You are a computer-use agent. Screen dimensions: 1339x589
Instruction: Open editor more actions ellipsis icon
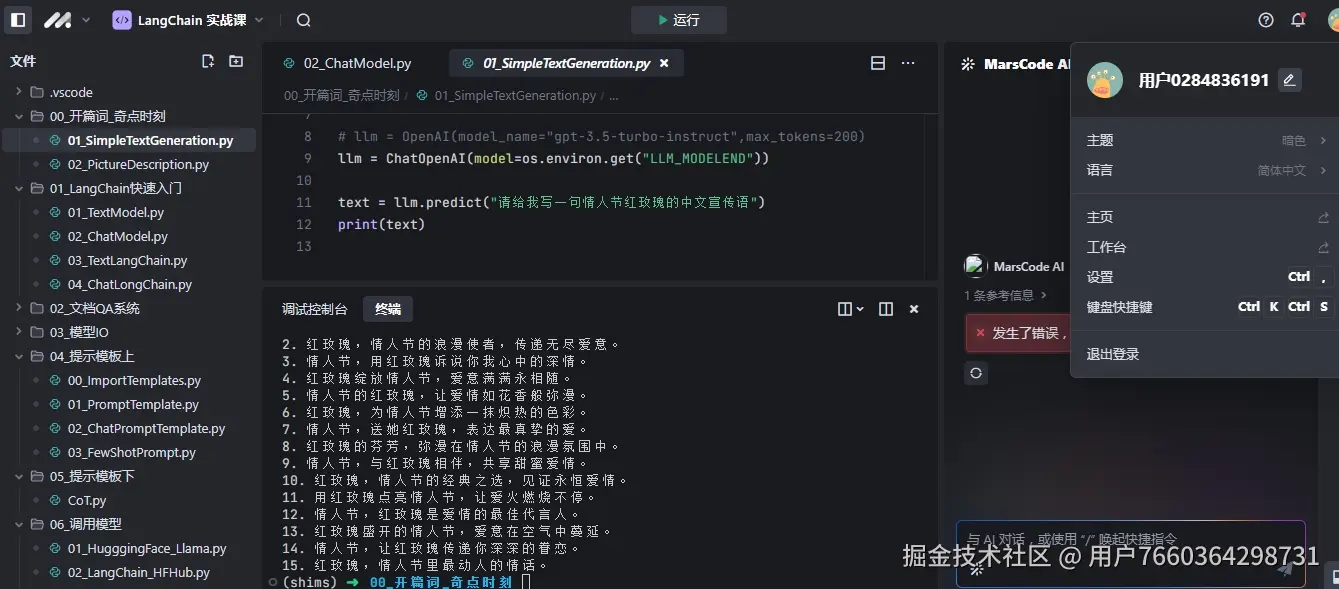tap(908, 62)
